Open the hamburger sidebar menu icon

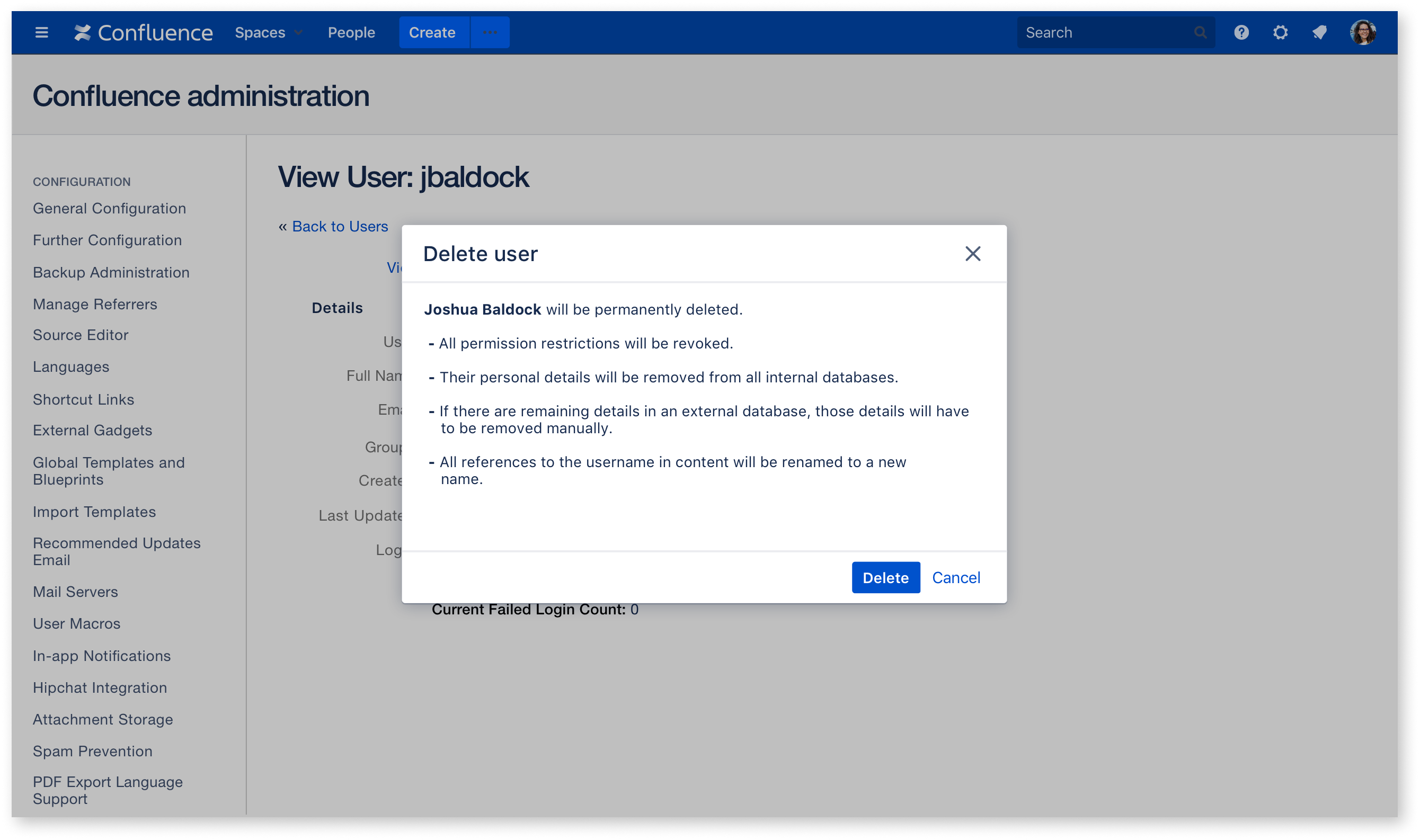click(x=41, y=32)
